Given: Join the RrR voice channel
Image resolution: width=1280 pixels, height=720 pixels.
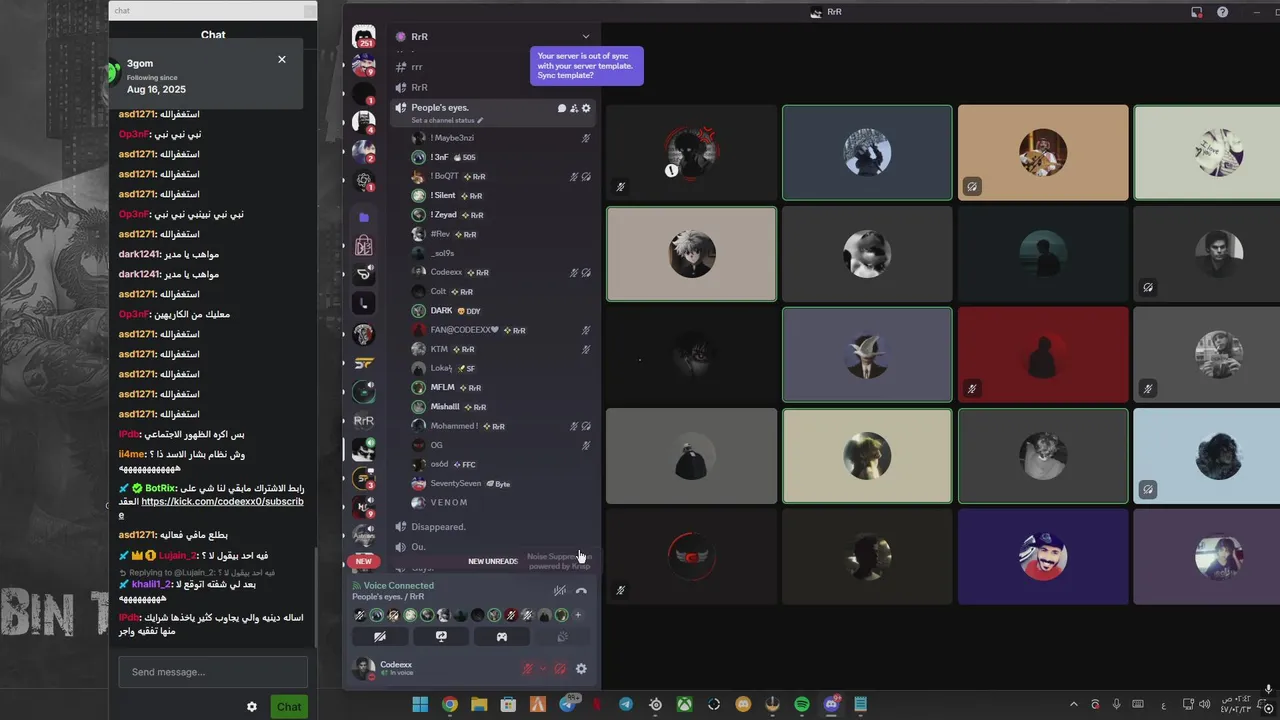Looking at the screenshot, I should [x=495, y=87].
